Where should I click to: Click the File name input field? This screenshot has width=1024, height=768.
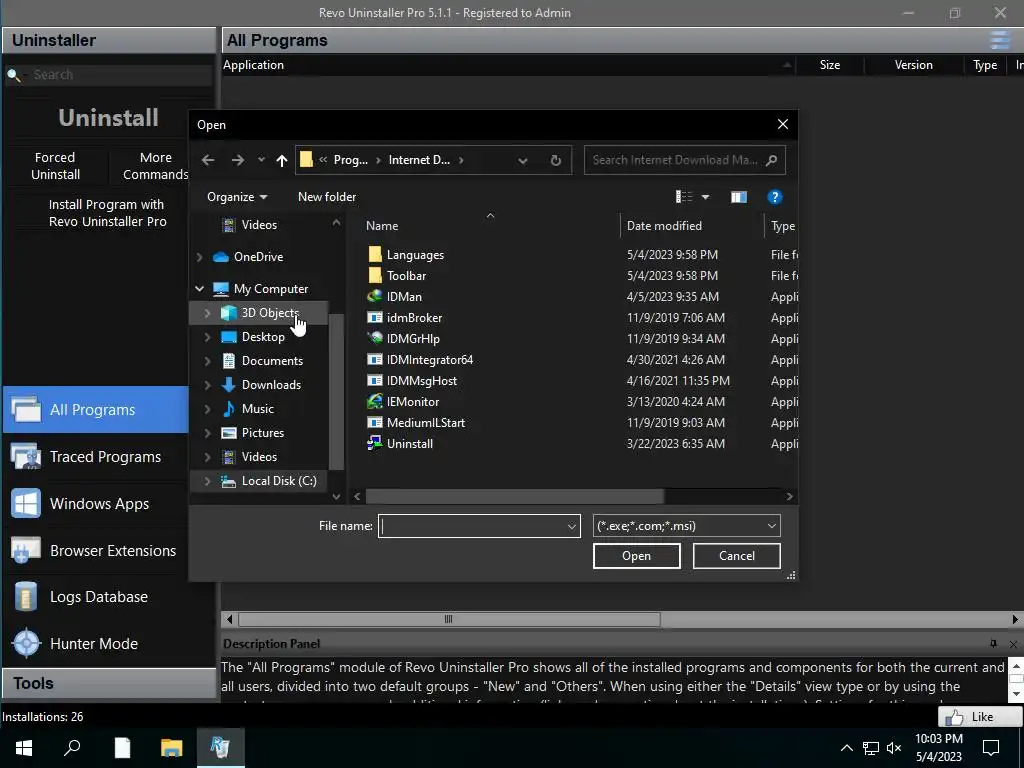[472, 526]
